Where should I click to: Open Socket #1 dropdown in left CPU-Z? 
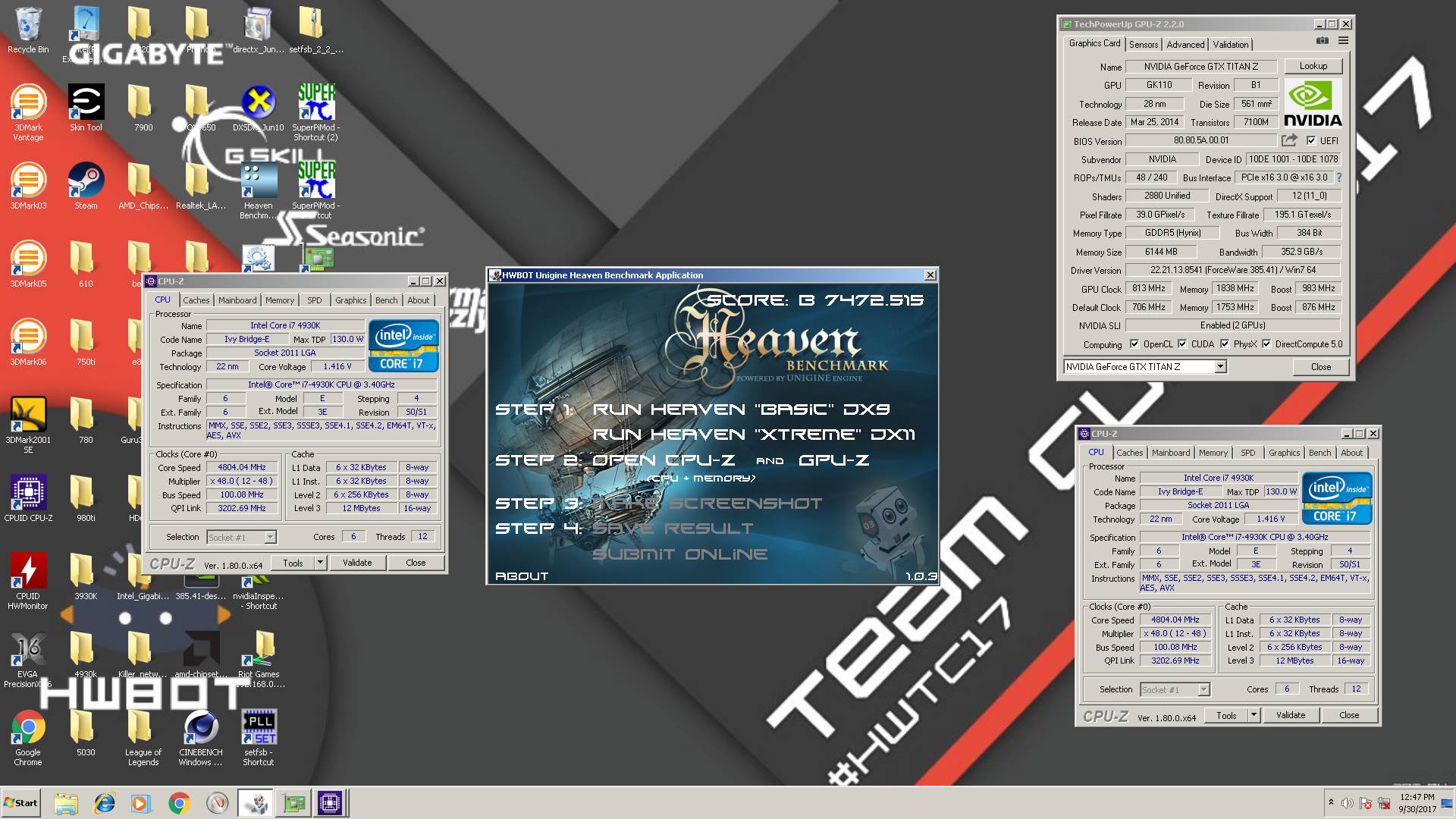(270, 537)
